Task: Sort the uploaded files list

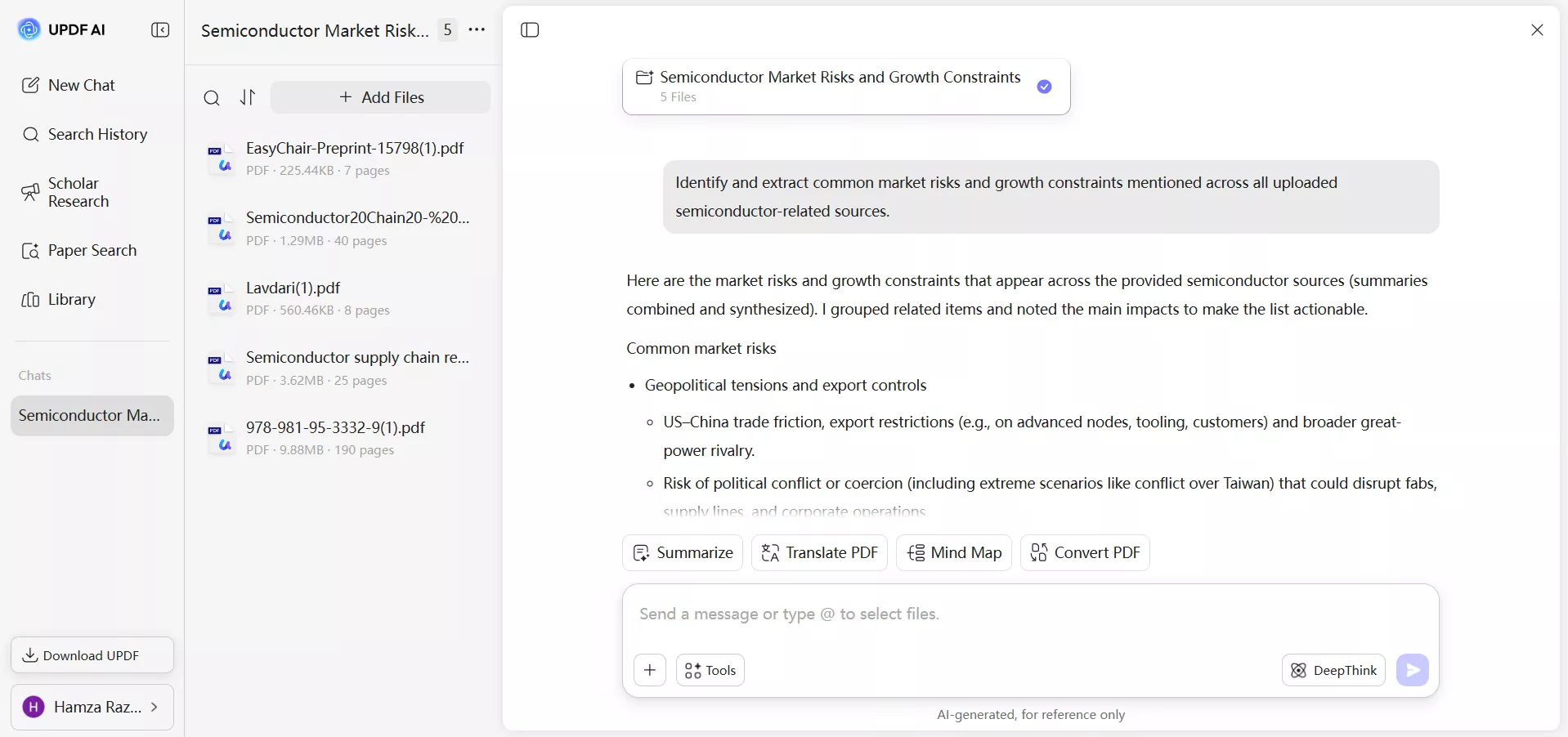Action: [248, 97]
